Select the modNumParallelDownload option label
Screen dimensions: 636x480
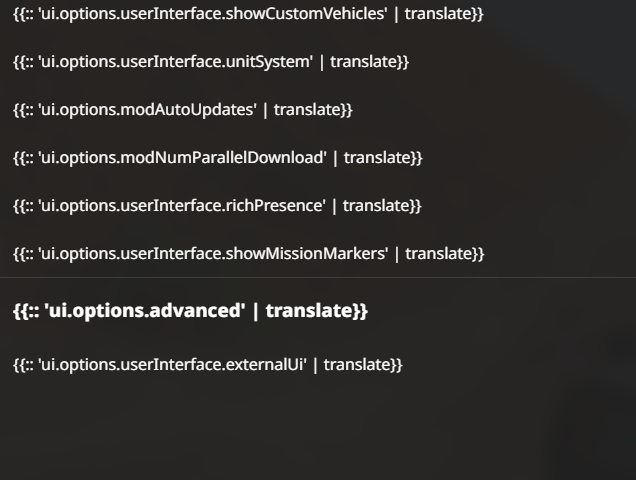(217, 158)
